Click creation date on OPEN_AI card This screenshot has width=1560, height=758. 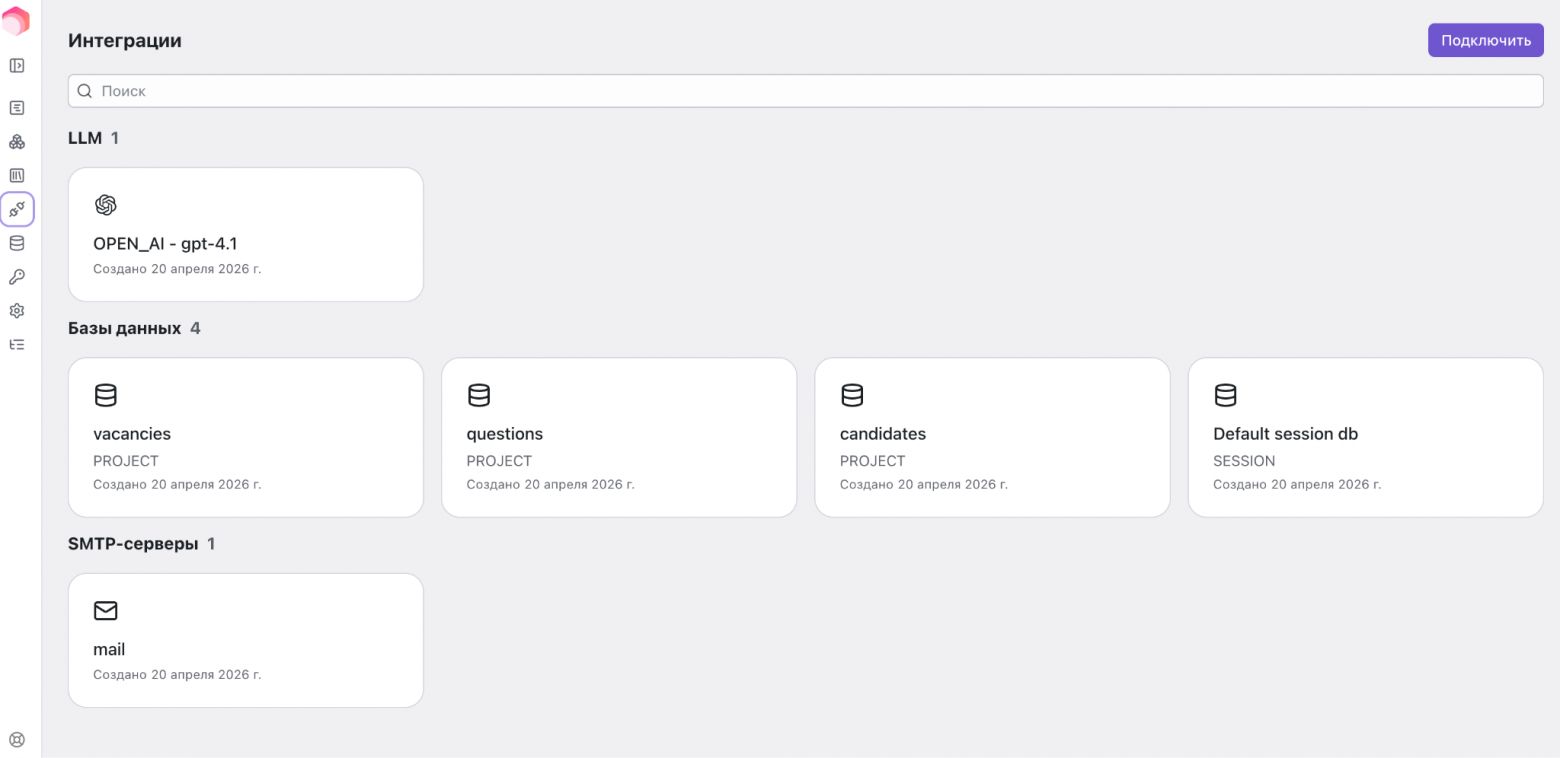[x=177, y=269]
